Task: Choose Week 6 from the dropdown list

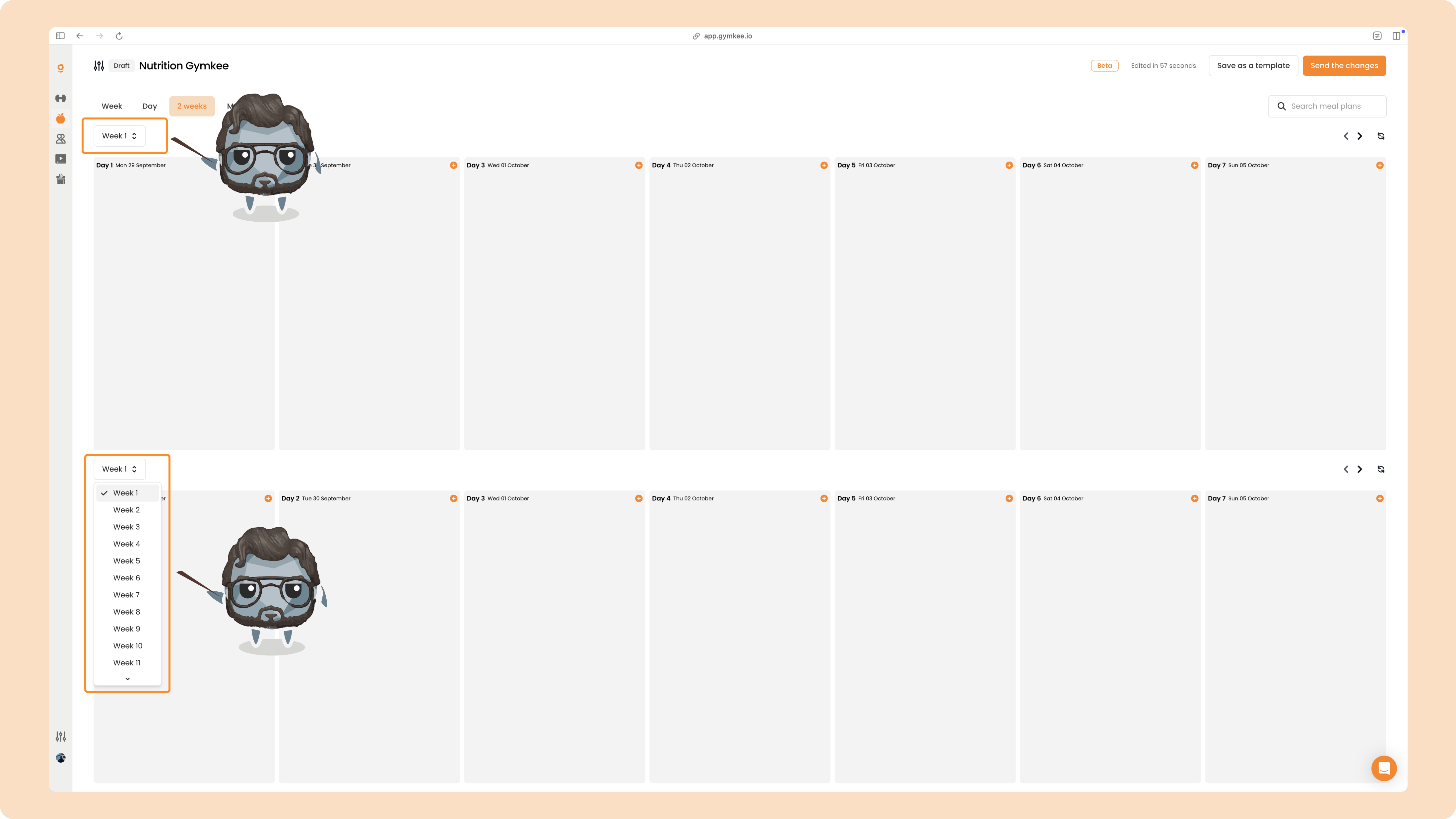Action: click(128, 577)
